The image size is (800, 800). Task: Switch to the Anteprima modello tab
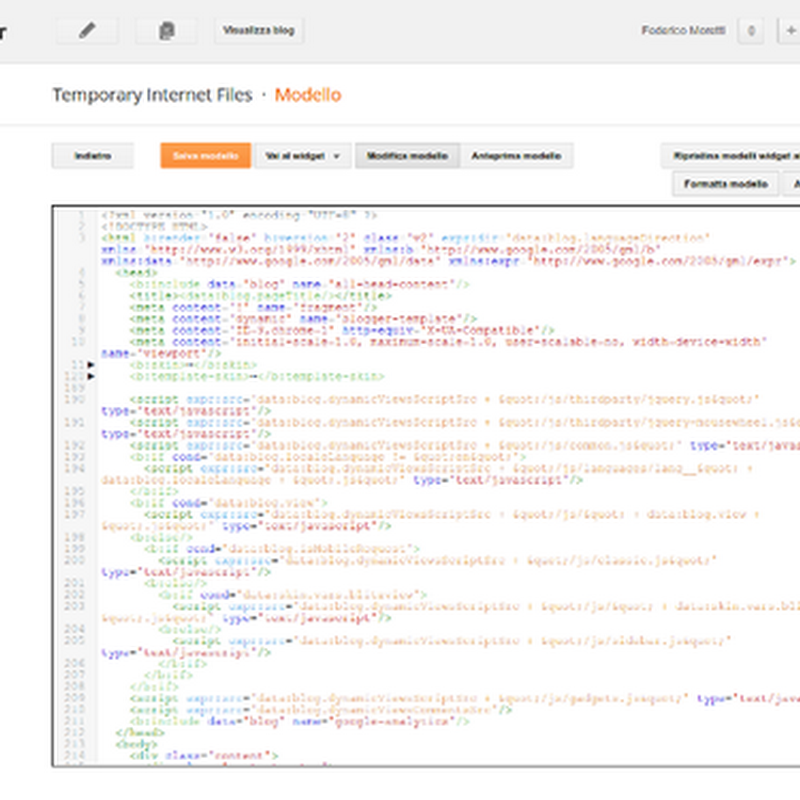coord(516,156)
